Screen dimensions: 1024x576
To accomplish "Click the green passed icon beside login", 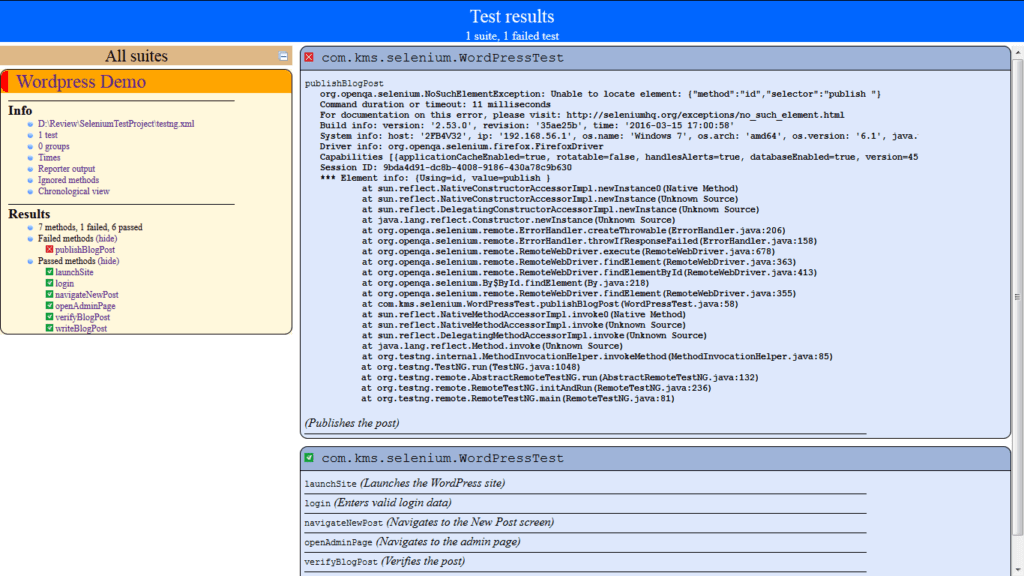I will click(49, 283).
